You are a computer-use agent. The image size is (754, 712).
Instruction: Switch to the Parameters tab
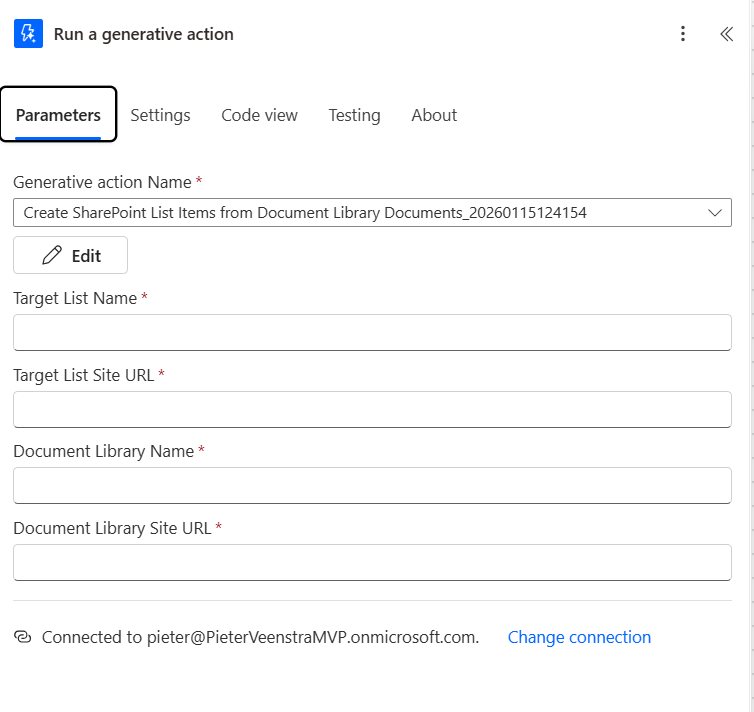pos(58,115)
